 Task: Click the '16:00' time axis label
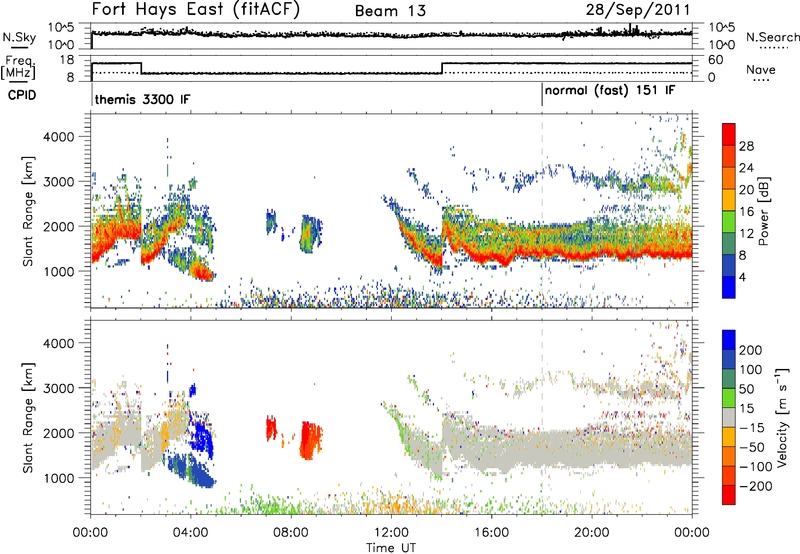pyautogui.click(x=491, y=533)
